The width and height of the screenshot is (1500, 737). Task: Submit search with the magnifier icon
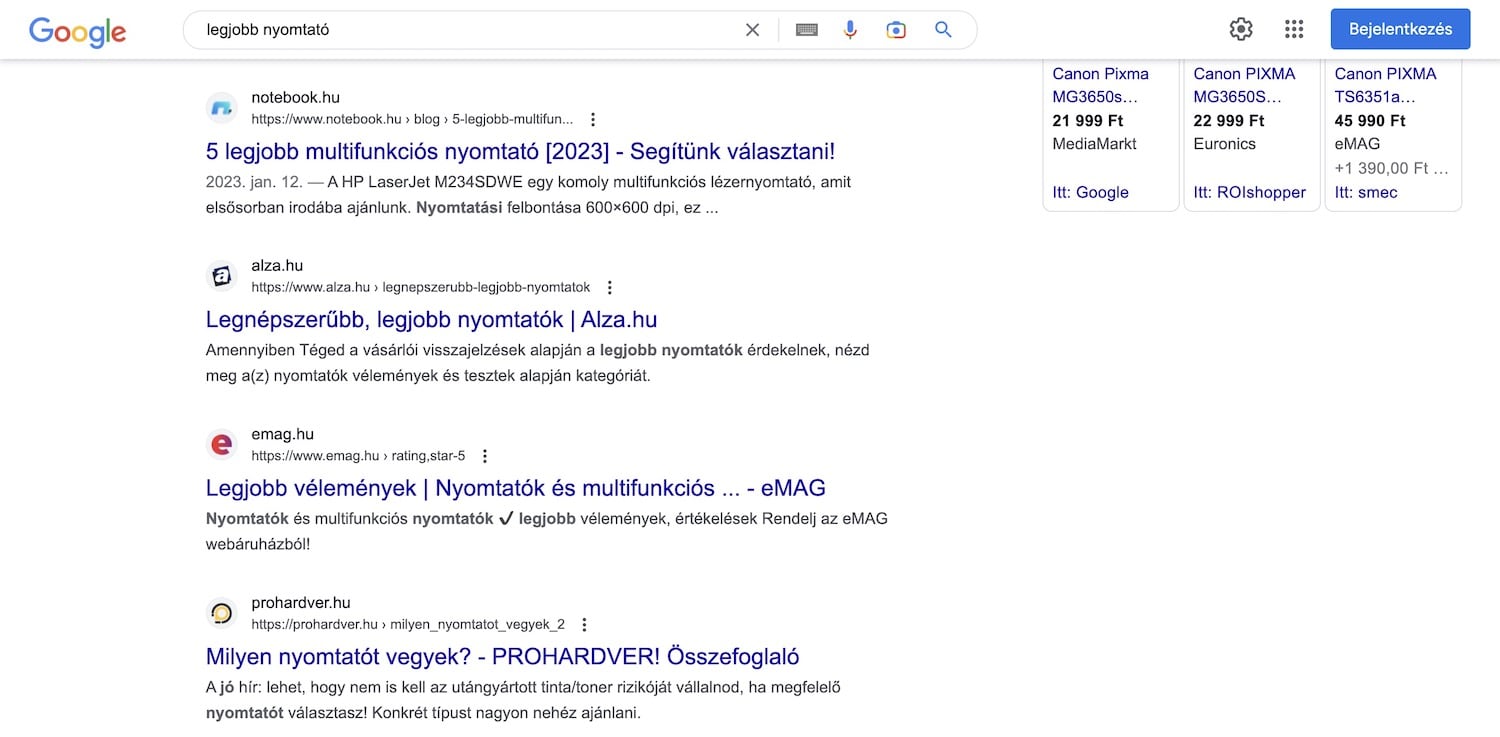click(x=943, y=30)
